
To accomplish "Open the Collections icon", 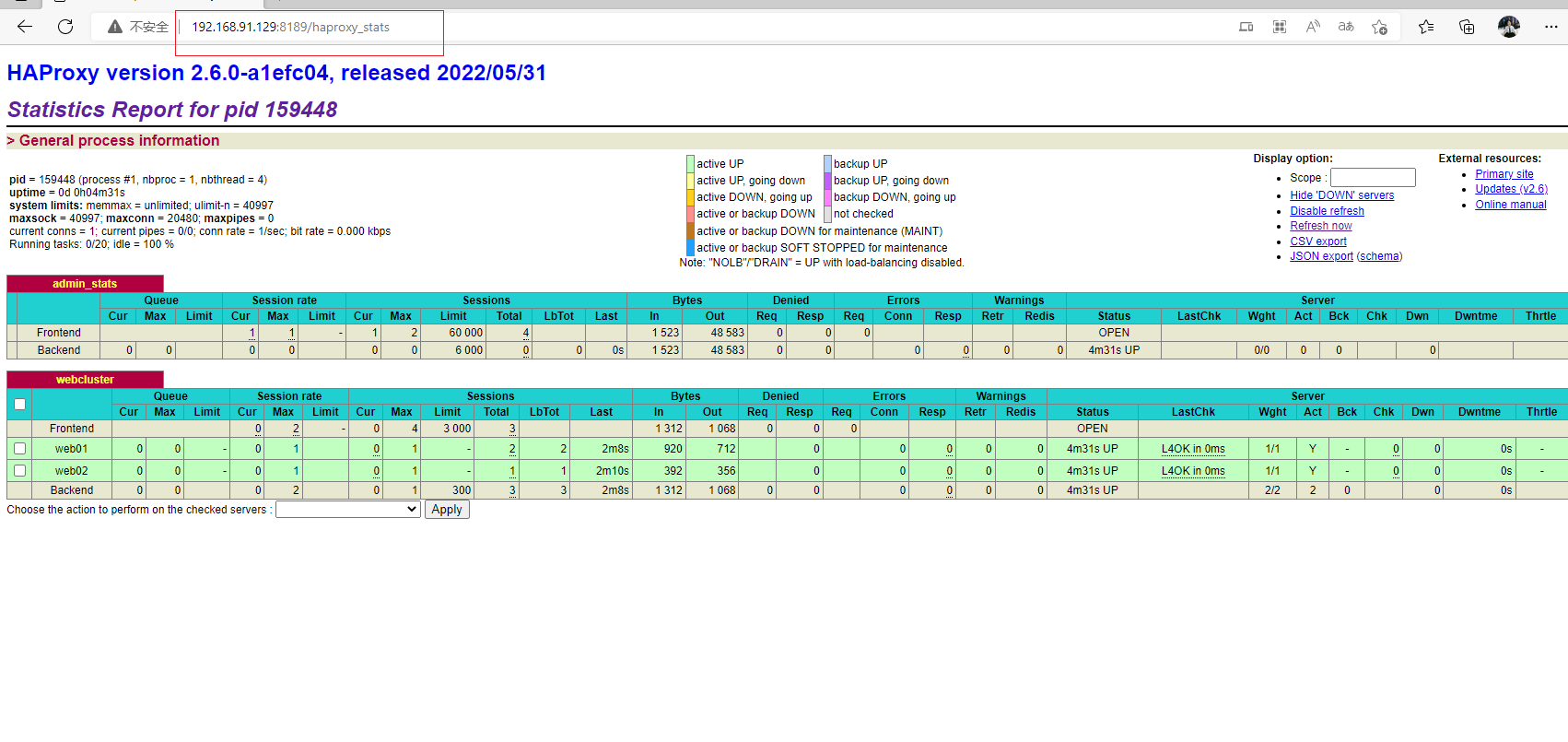I will pos(1467,27).
